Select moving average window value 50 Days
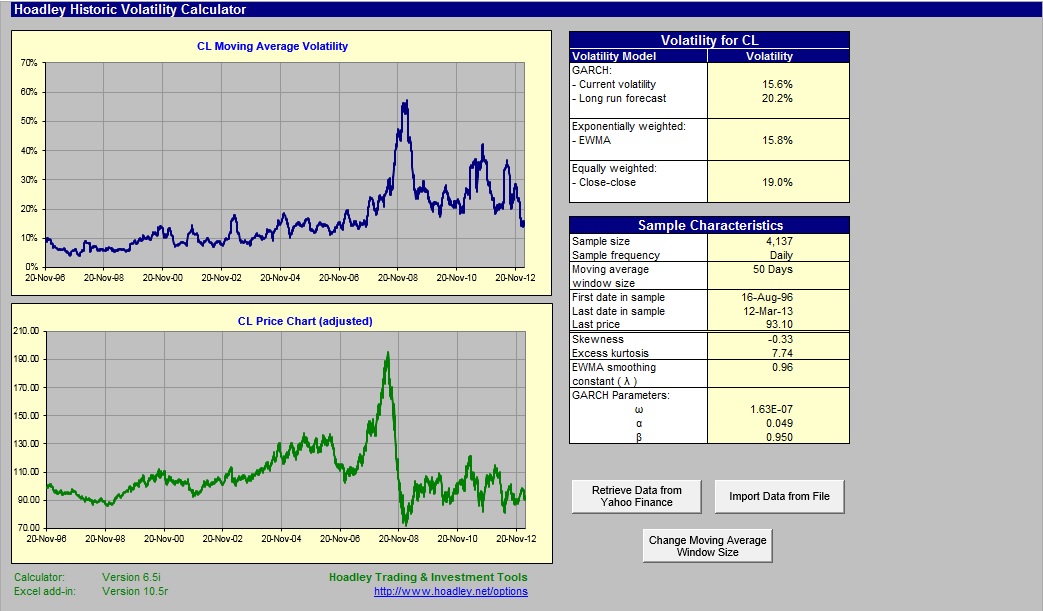The image size is (1043, 611). 772,269
